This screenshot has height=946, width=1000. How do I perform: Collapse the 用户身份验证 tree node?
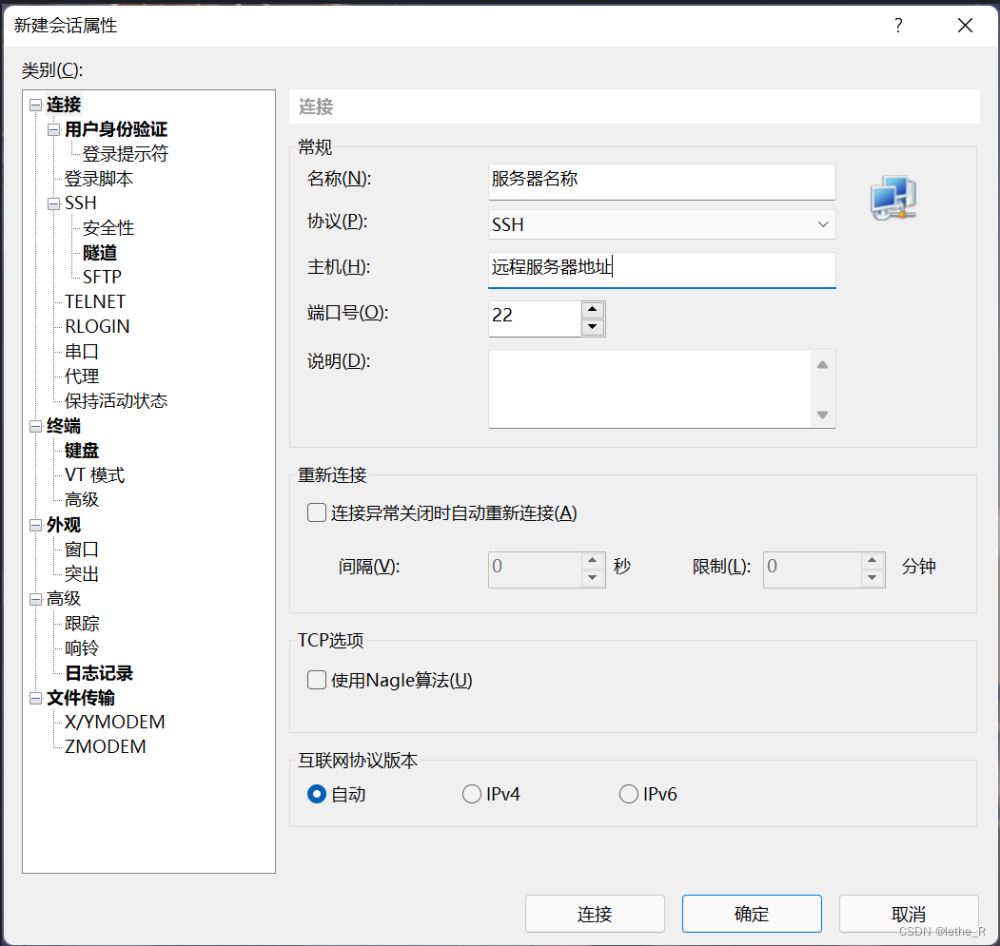point(54,130)
